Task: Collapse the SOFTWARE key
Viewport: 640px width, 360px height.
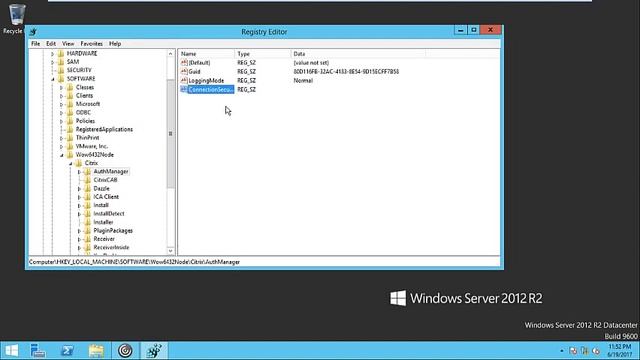Action: coord(52,79)
